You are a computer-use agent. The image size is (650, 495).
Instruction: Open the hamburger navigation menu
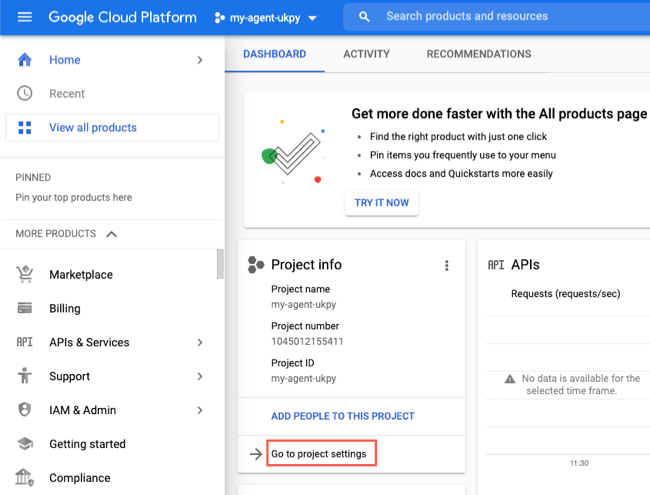(x=24, y=17)
